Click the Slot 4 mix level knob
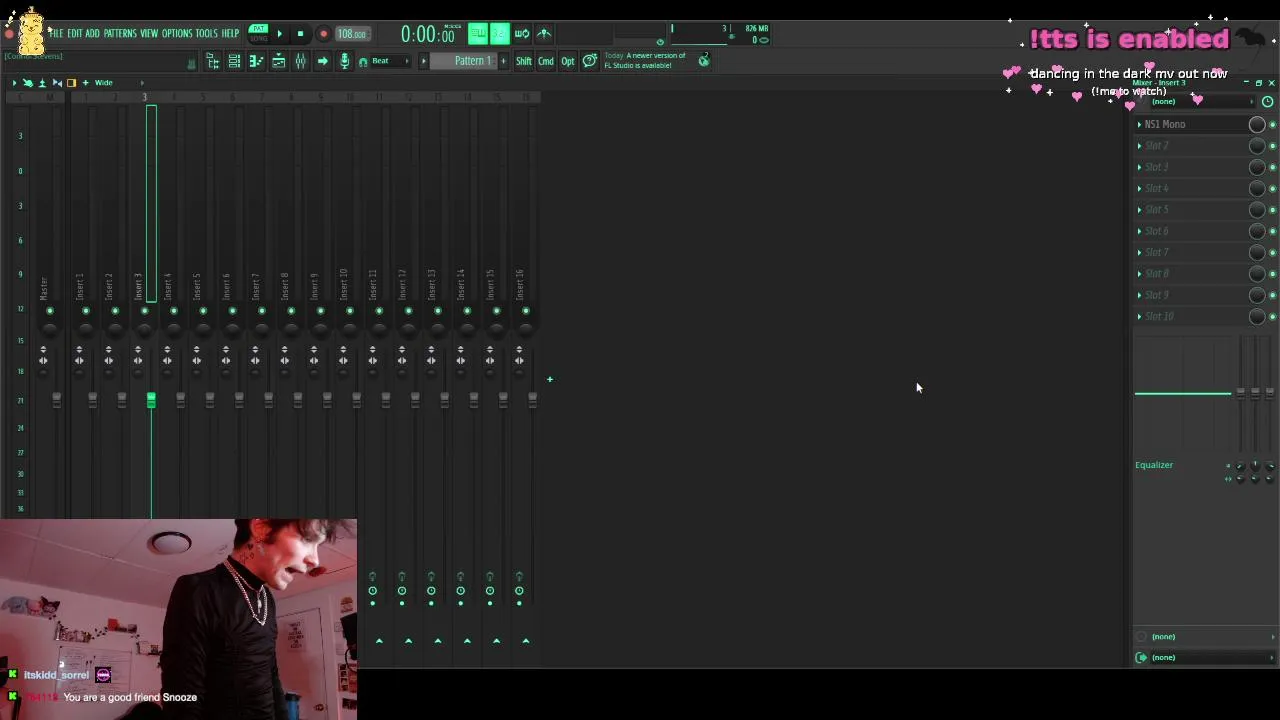The image size is (1280, 720). [1257, 189]
